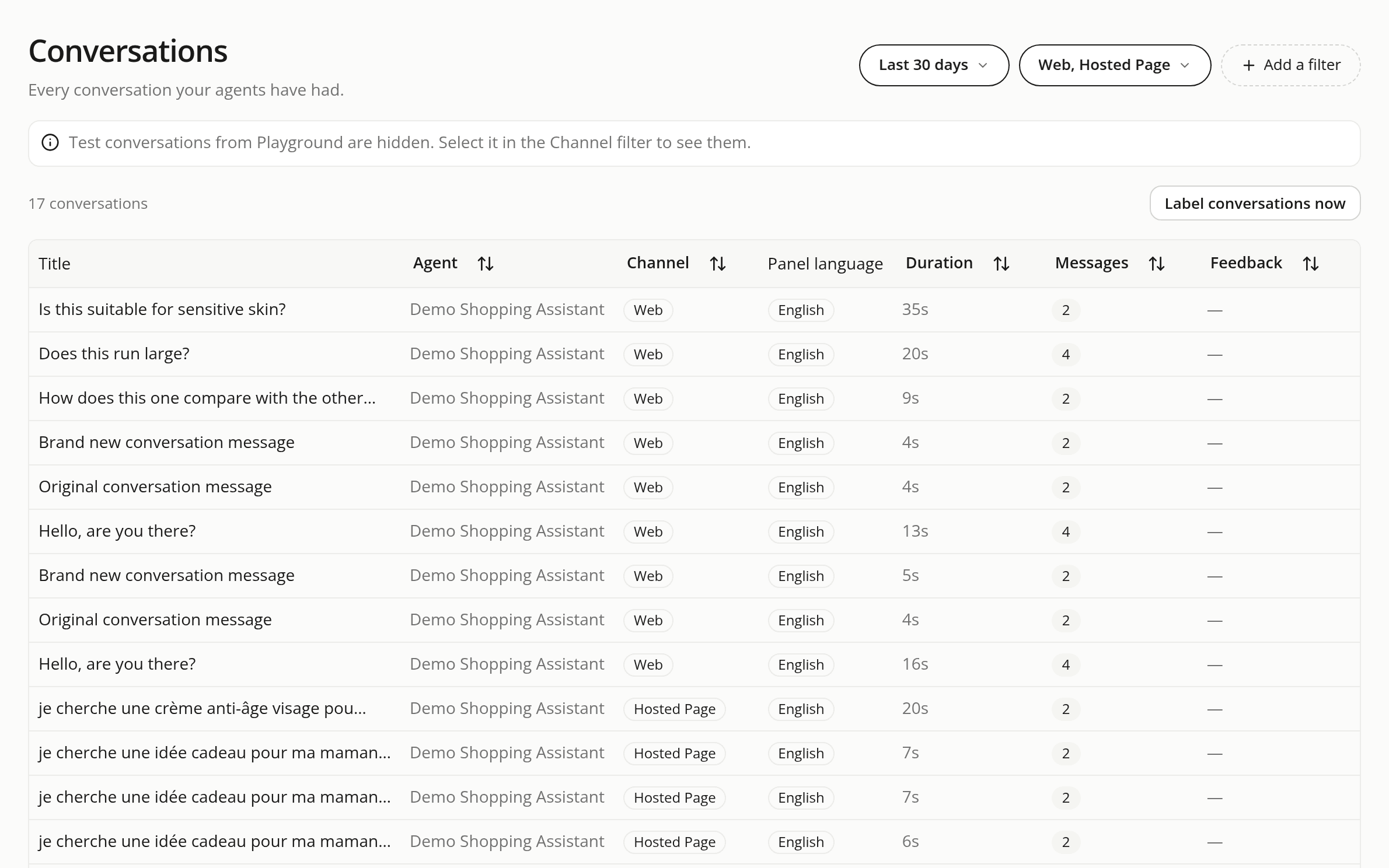
Task: Click plus icon in Add a filter
Action: click(1248, 65)
